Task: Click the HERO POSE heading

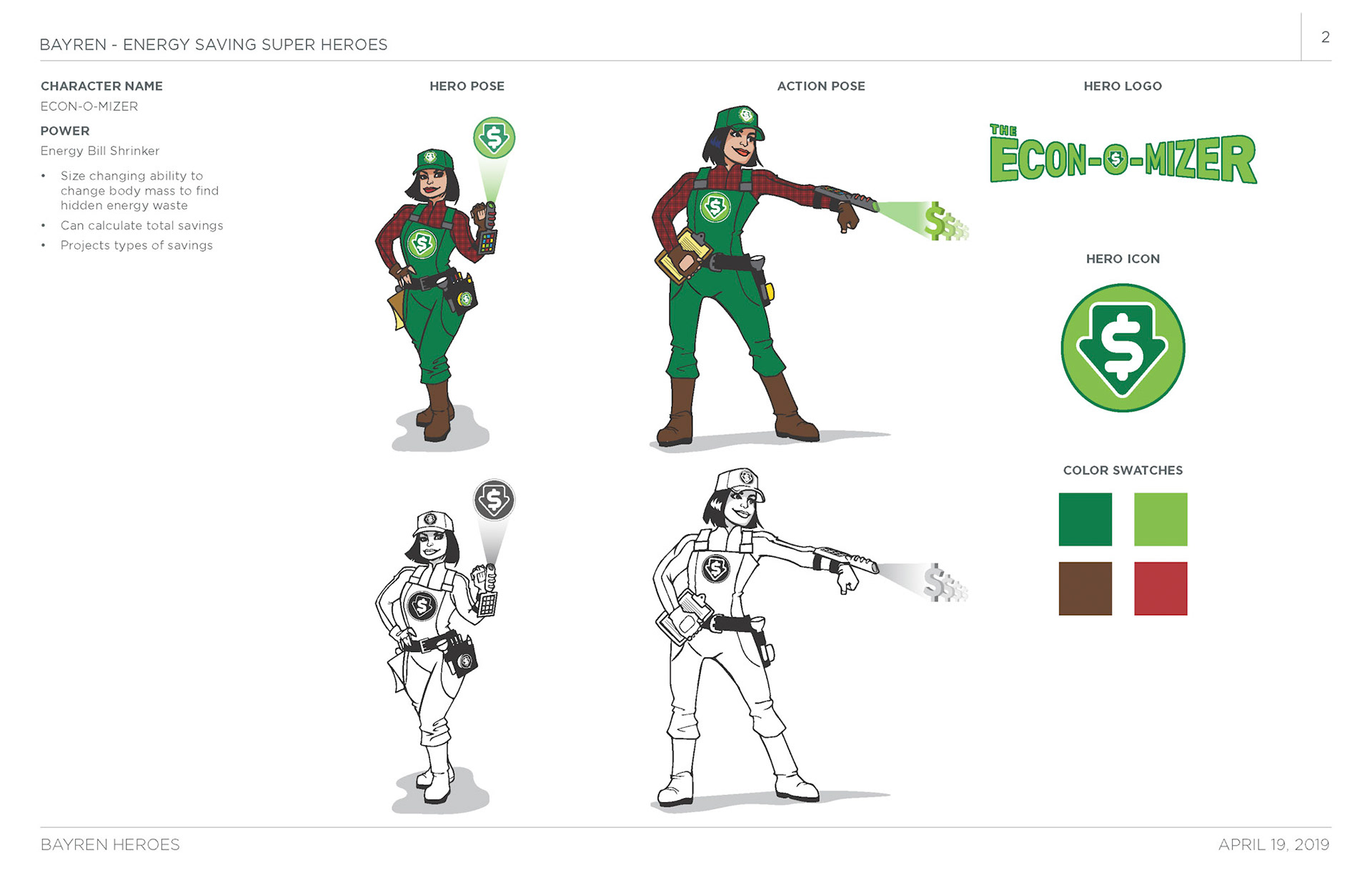Action: (467, 86)
